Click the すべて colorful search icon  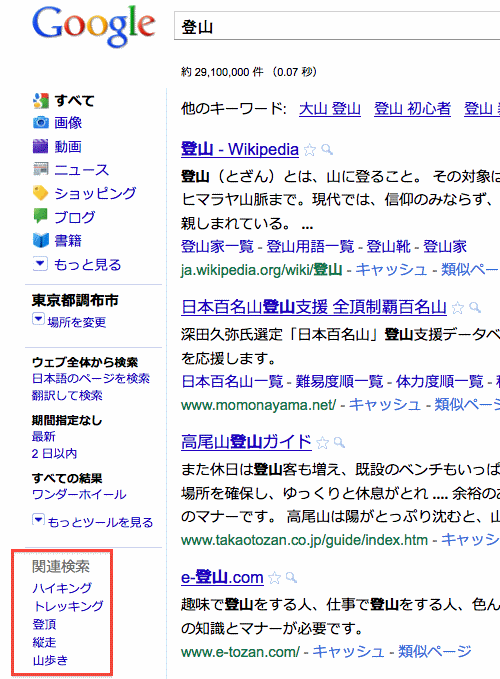41,100
